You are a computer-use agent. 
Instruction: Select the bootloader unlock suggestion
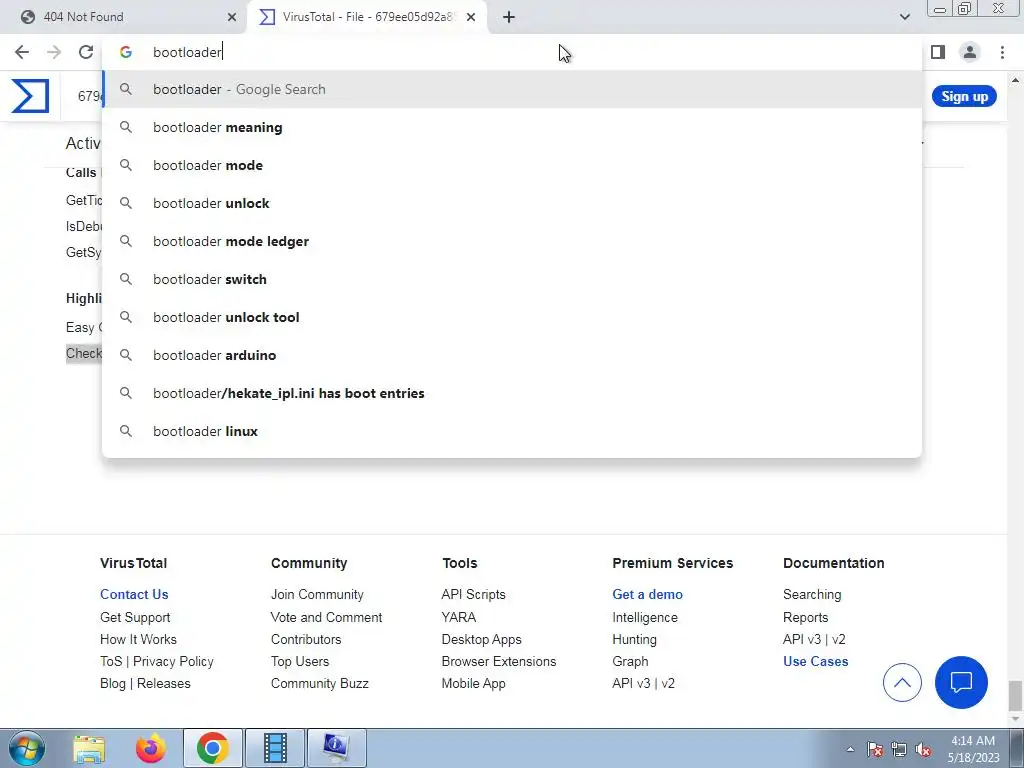512,203
